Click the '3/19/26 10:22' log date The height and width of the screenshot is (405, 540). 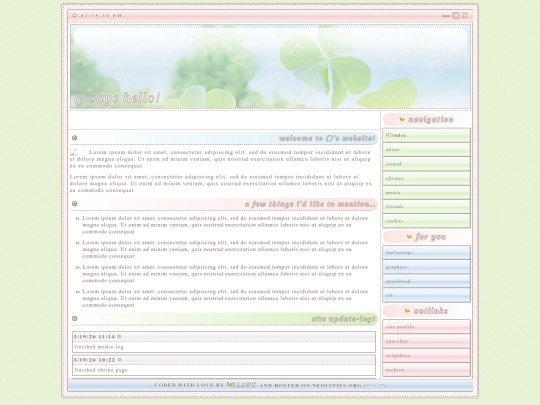[94, 360]
